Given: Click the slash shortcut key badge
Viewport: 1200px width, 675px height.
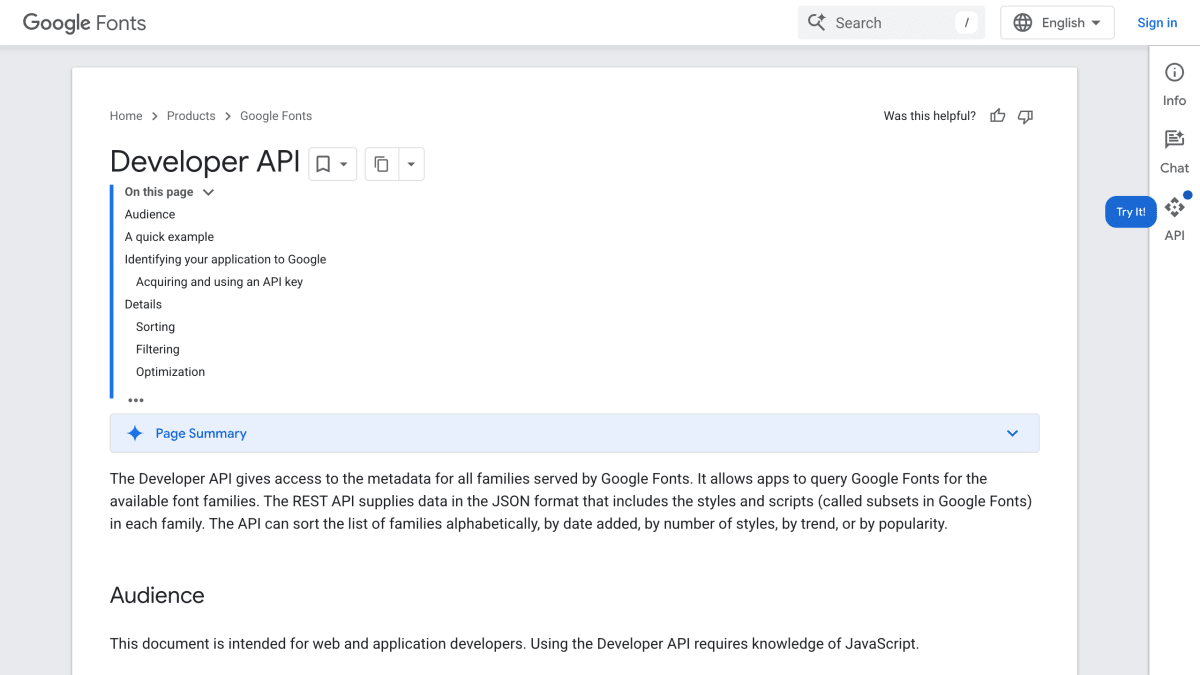Looking at the screenshot, I should coord(966,22).
